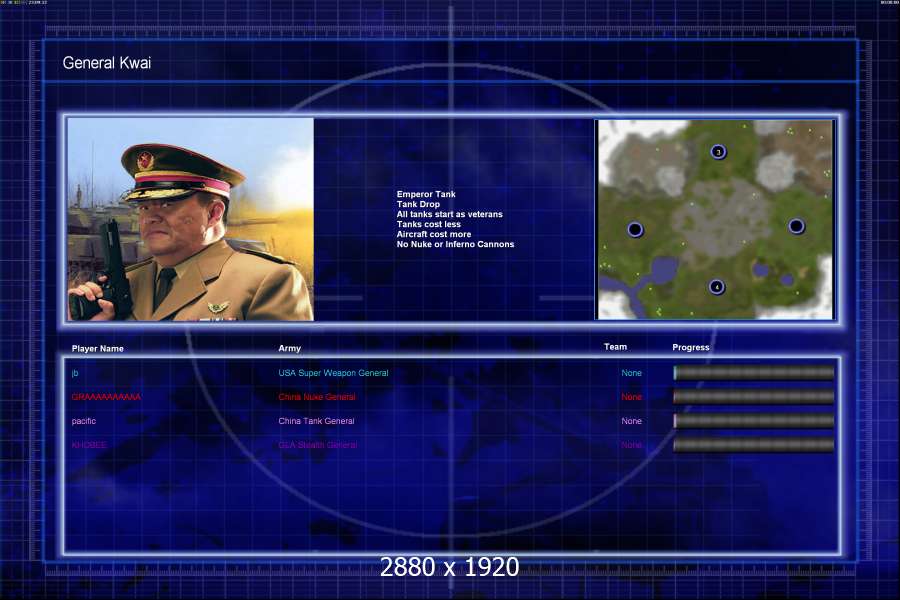
Task: Click start position marker 4 on the map
Action: pos(716,287)
